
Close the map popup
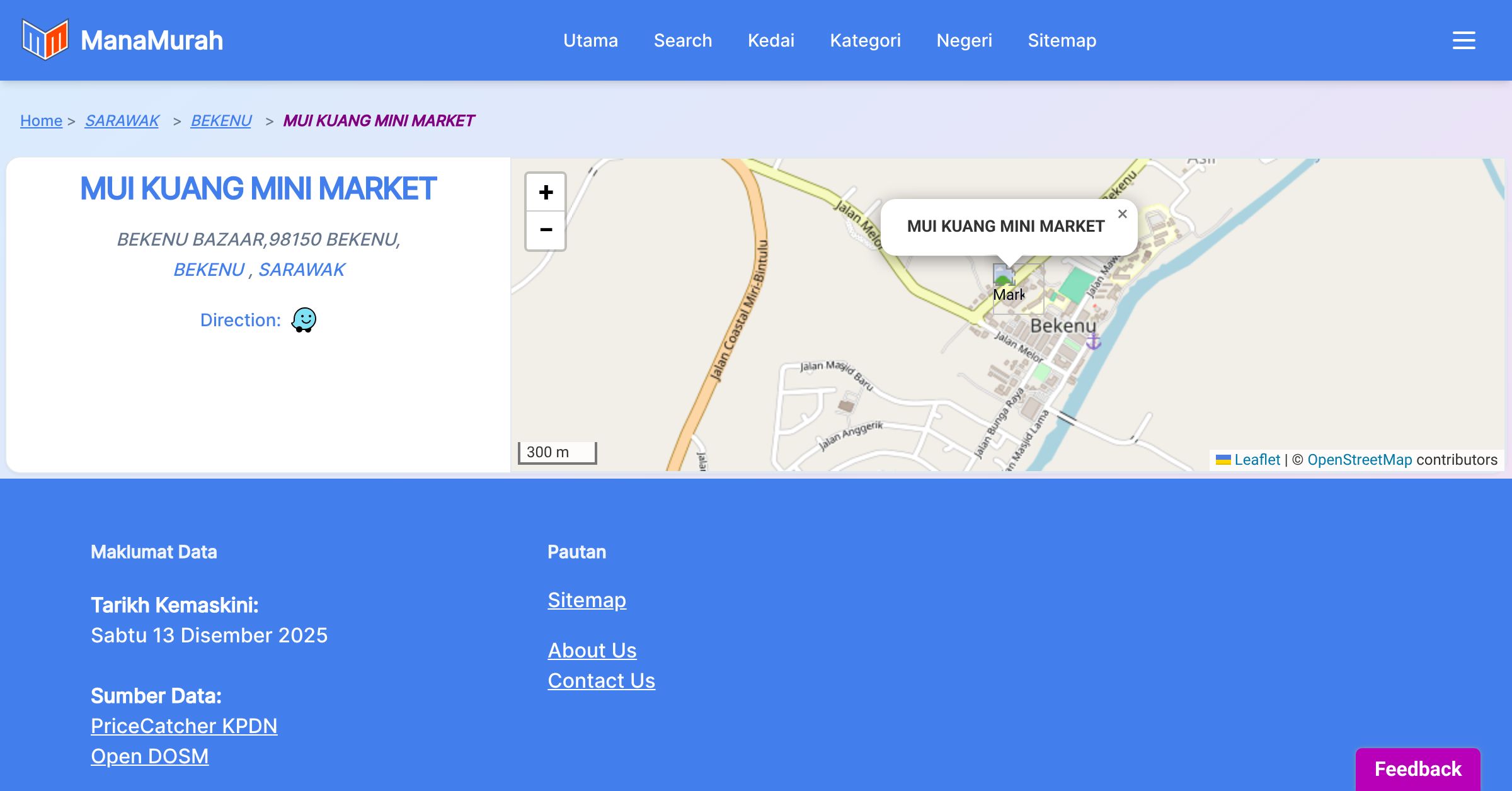tap(1122, 214)
